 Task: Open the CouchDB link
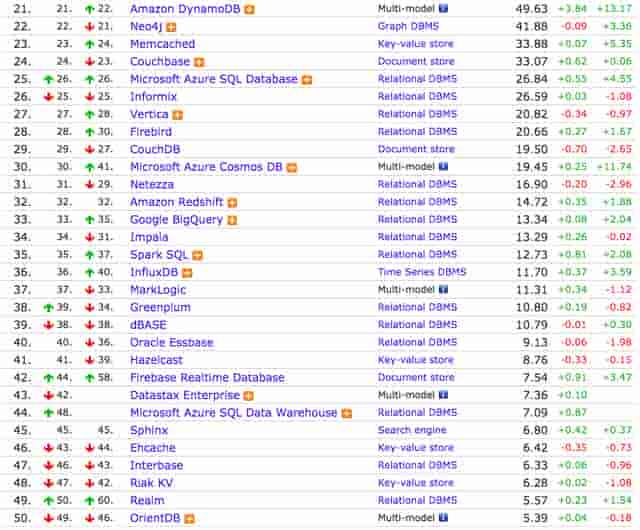[x=155, y=149]
